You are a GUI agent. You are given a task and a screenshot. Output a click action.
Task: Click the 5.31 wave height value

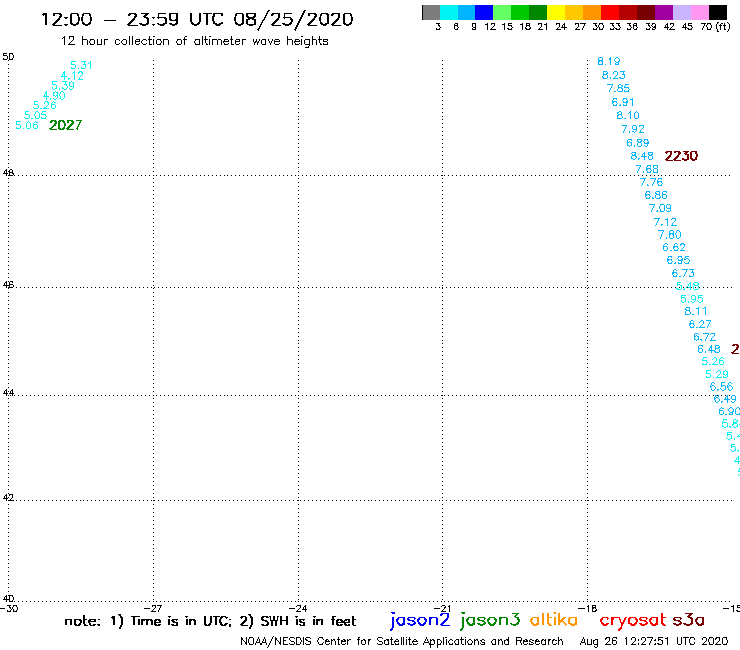pos(81,65)
